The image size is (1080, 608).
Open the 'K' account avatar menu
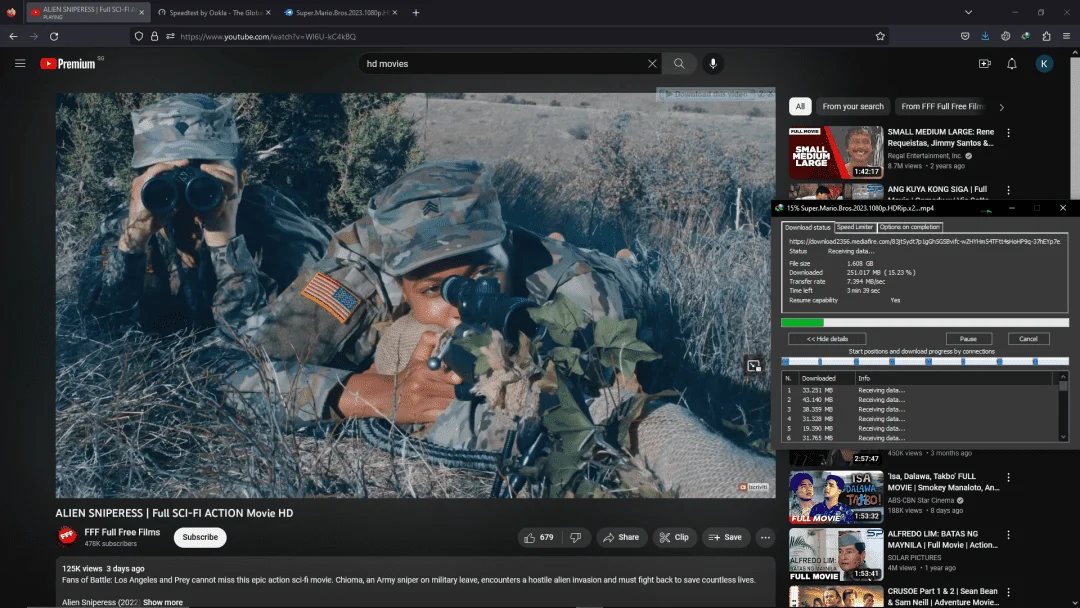(x=1044, y=63)
